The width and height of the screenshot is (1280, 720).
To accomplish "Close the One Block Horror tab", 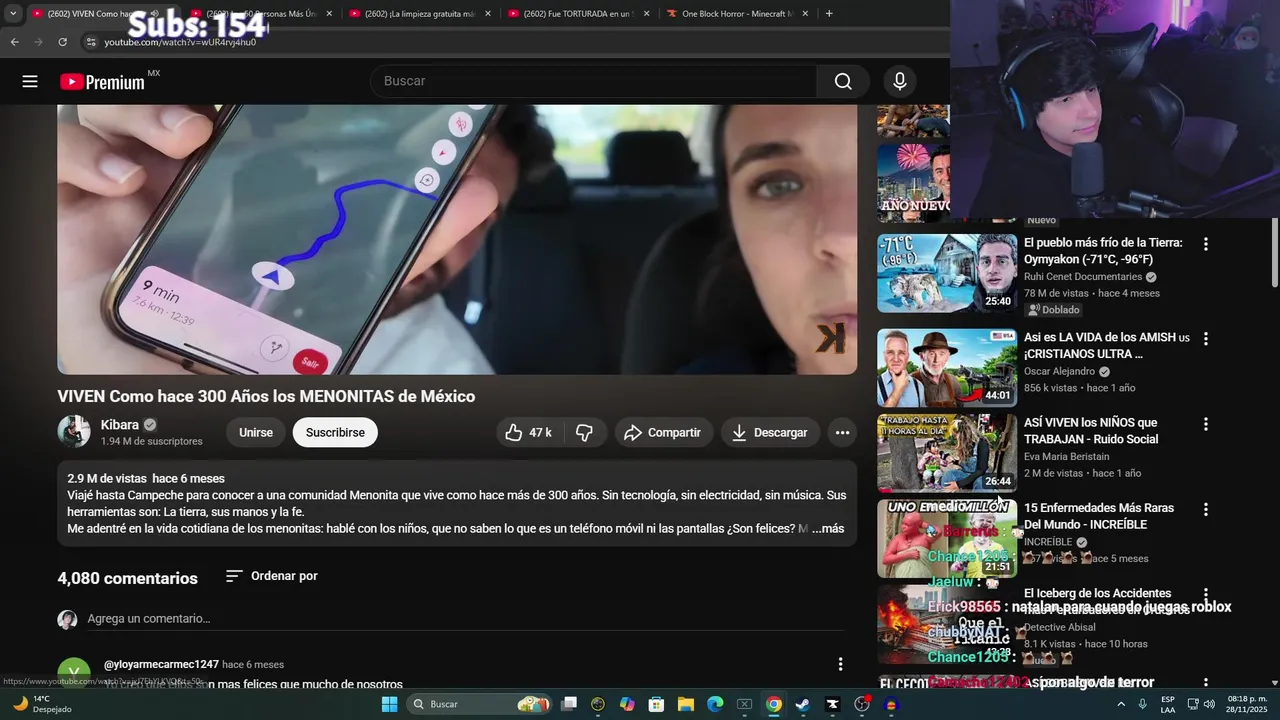I will pyautogui.click(x=806, y=14).
